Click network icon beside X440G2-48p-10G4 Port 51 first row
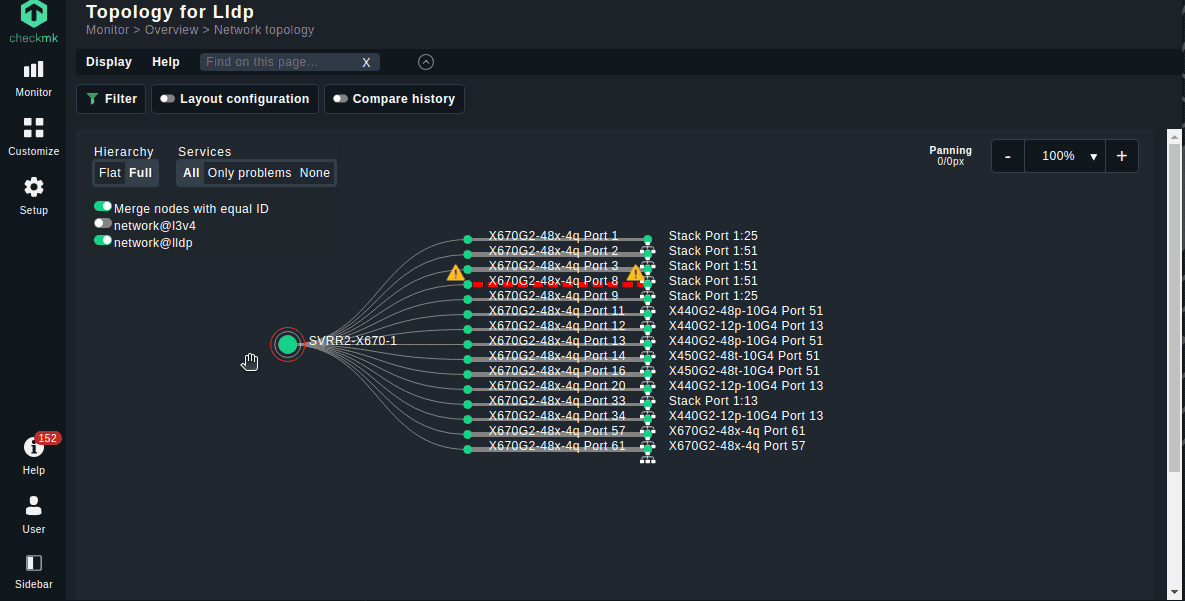1185x601 pixels. point(648,324)
